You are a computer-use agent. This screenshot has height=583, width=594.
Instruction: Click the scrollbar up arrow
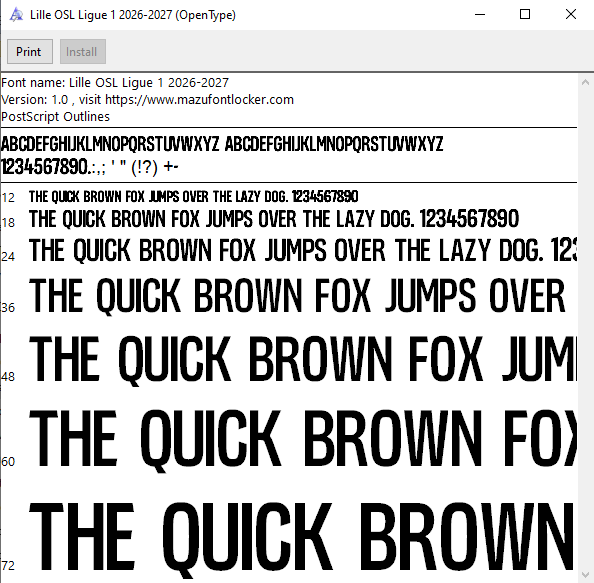[x=585, y=82]
